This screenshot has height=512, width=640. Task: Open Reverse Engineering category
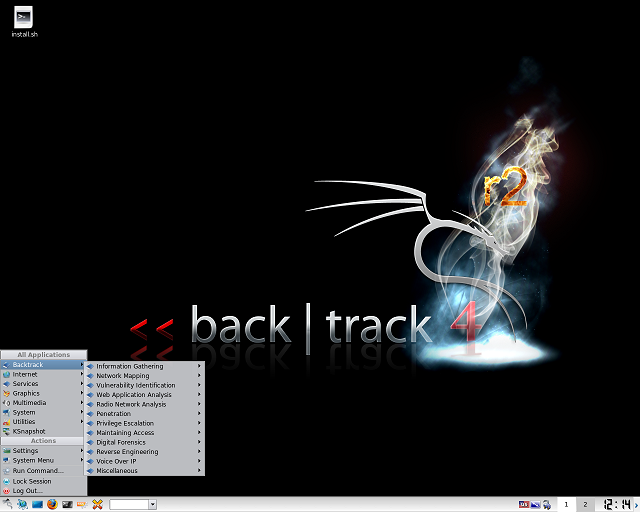pyautogui.click(x=144, y=452)
